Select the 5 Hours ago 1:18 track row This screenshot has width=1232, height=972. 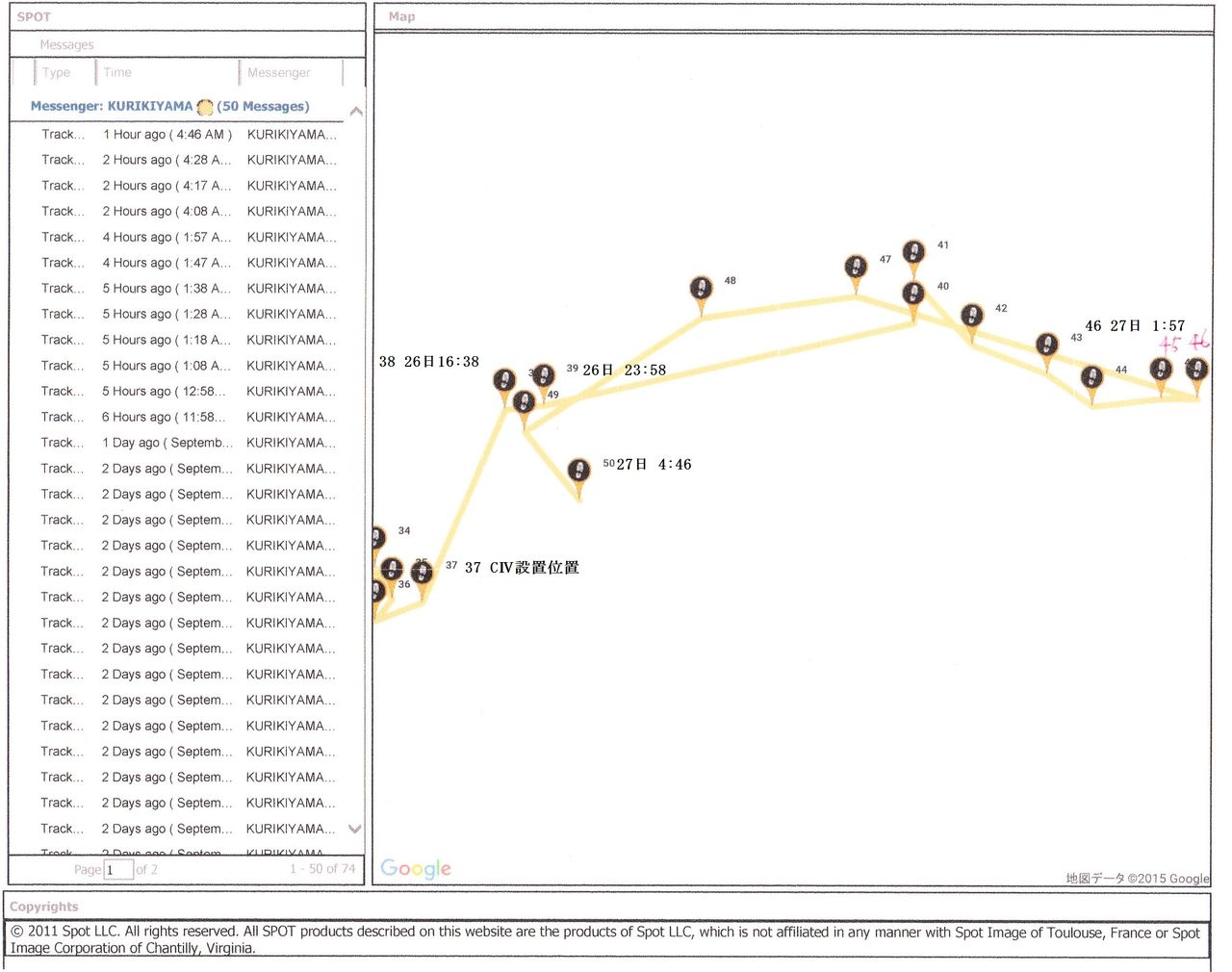188,340
